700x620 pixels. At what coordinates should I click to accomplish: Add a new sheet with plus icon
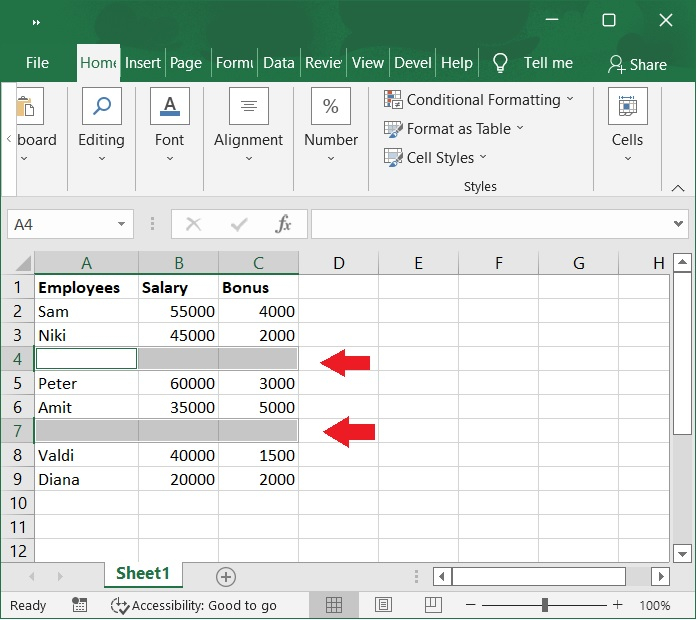[x=226, y=577]
